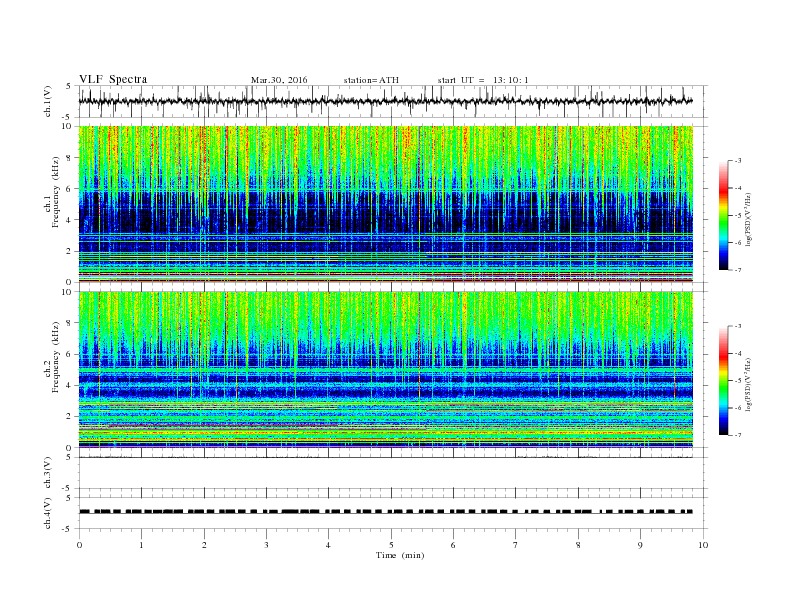
Task: Click the "Time (min)" x-axis label
Action: (x=400, y=555)
